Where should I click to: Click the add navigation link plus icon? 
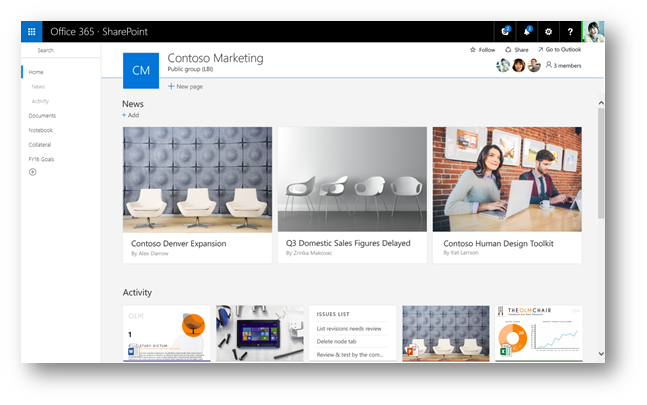pos(33,172)
